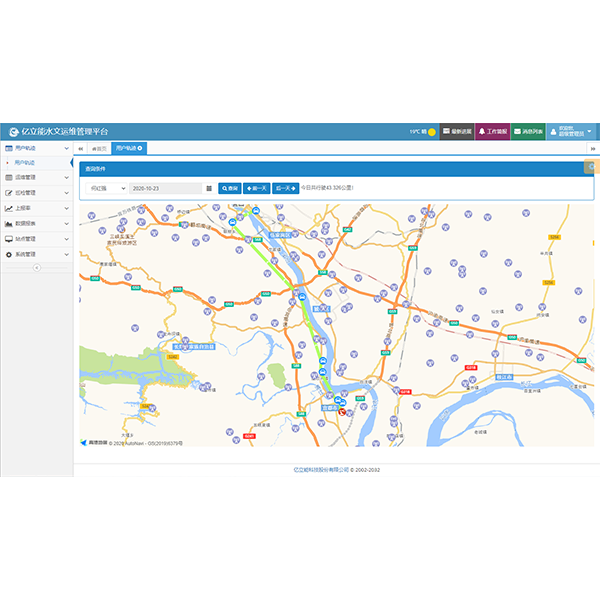Click the user avatar icon in header
600x600 pixels.
tap(553, 132)
